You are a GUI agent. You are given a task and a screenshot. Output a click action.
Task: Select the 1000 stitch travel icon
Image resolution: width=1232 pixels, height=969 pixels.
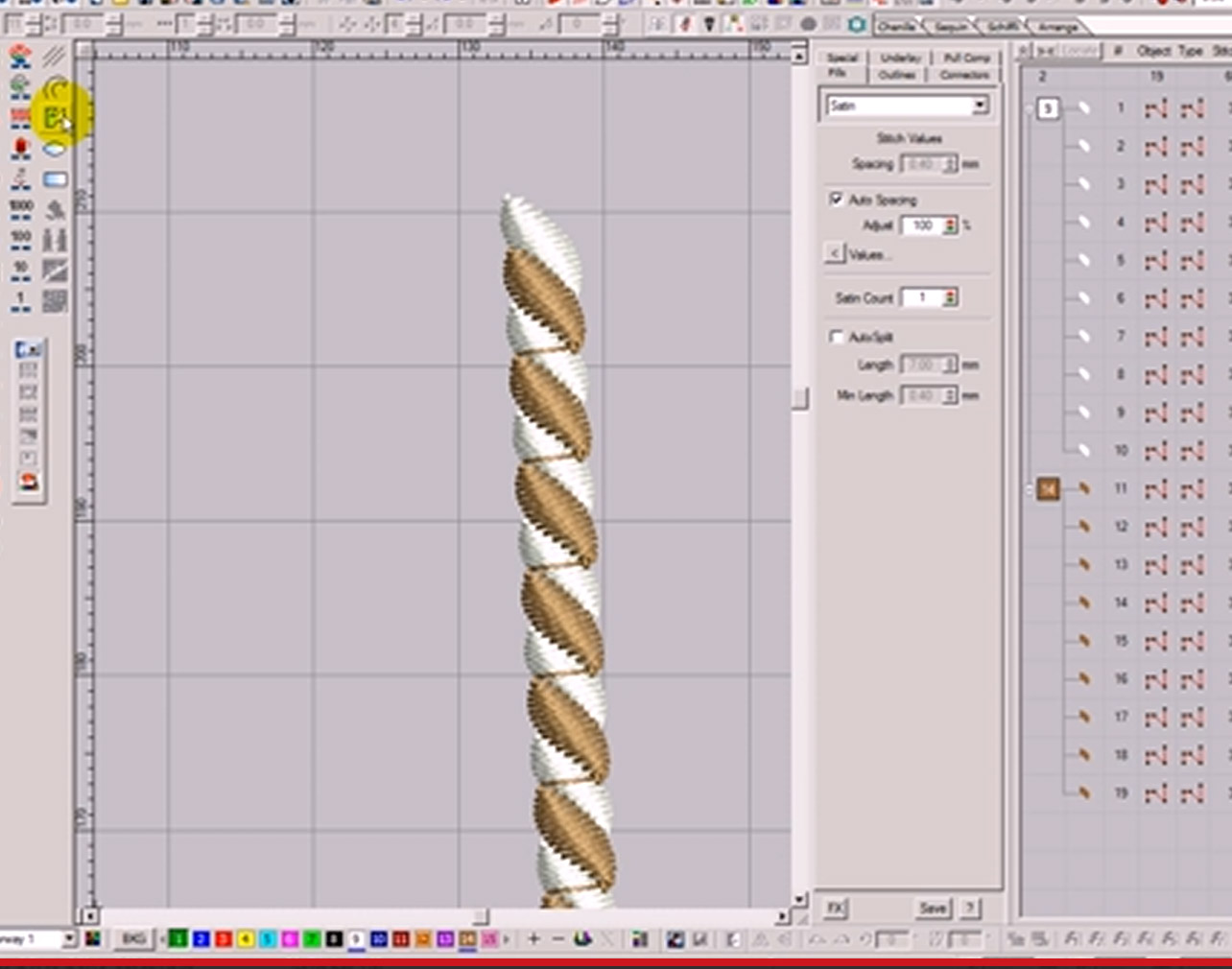[x=20, y=209]
